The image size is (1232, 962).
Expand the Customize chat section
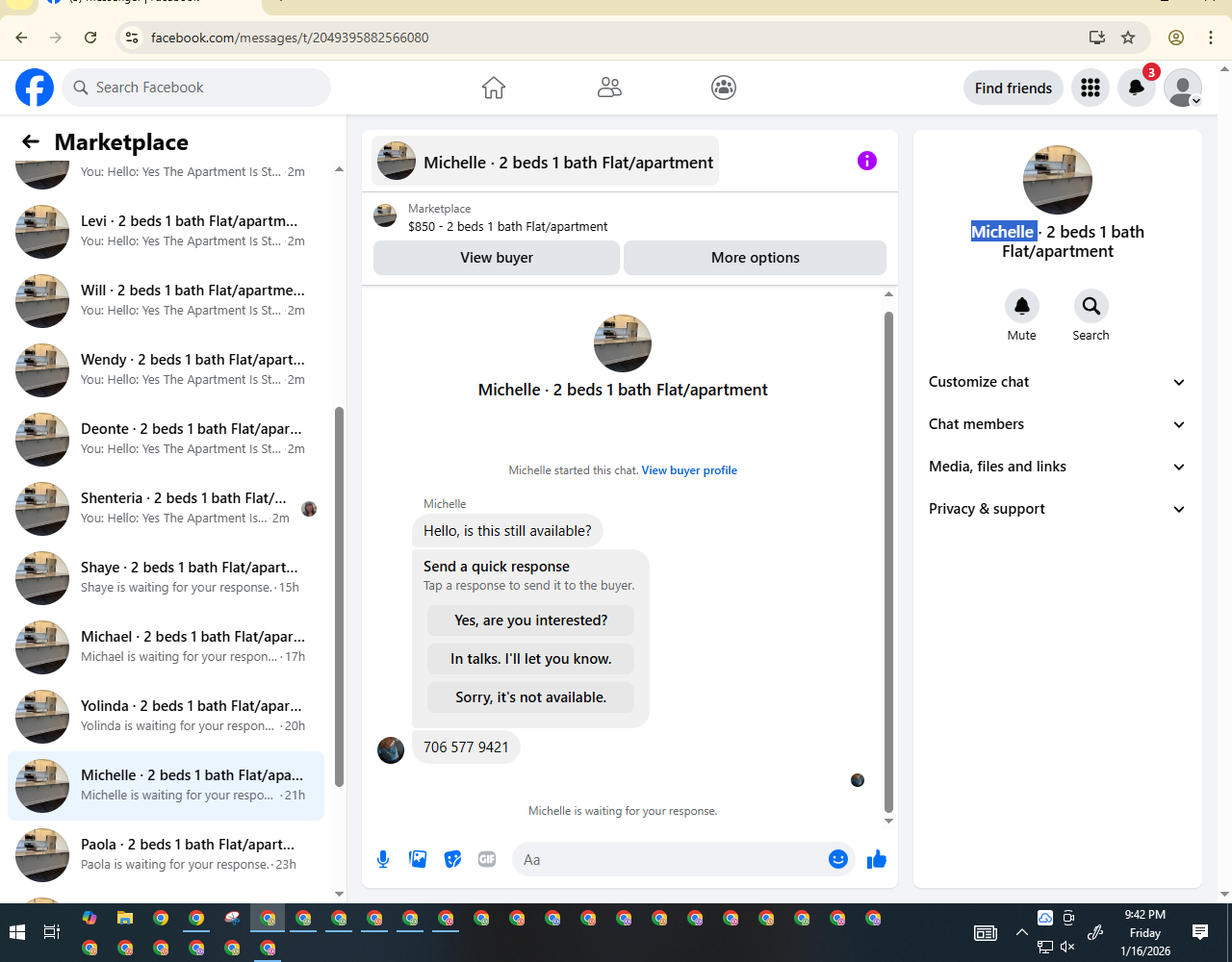coord(1057,382)
